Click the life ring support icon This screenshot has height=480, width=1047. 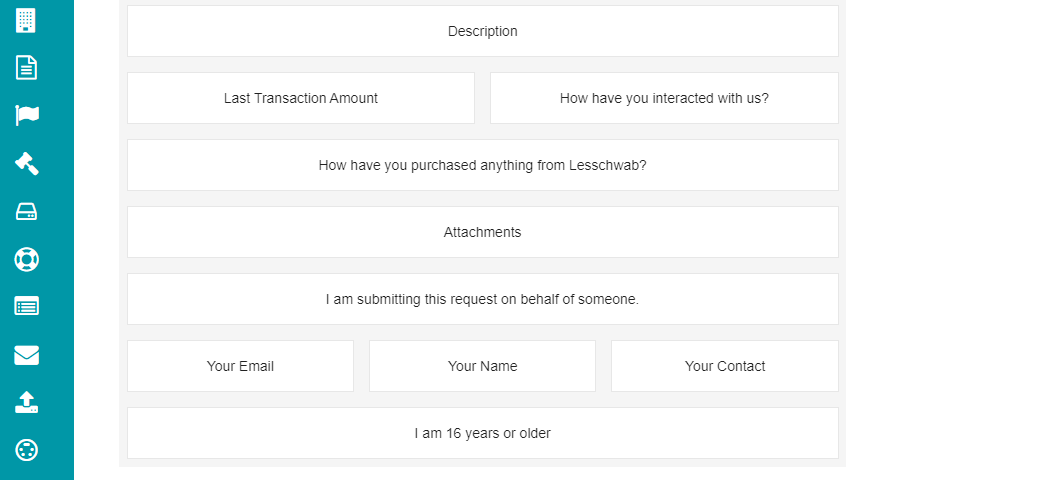coord(27,259)
